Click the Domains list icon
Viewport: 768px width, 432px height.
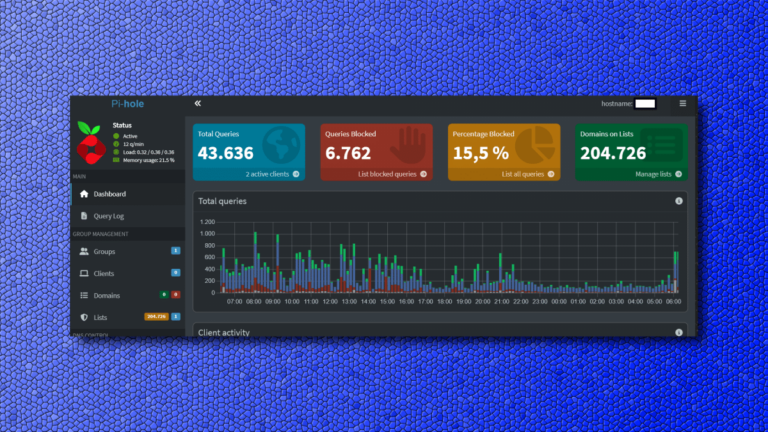tap(84, 295)
